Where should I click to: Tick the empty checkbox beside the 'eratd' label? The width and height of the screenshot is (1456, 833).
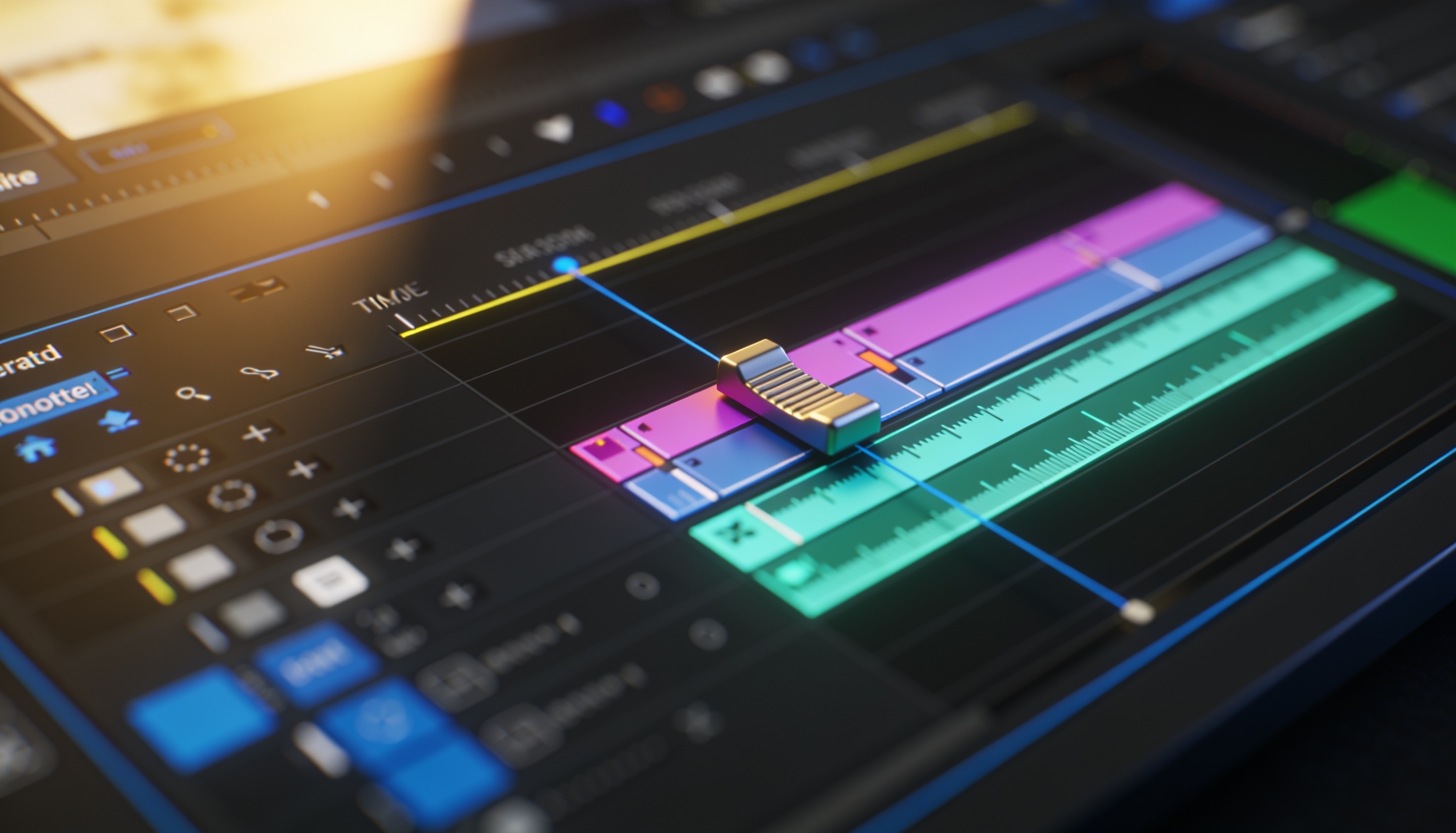[116, 332]
